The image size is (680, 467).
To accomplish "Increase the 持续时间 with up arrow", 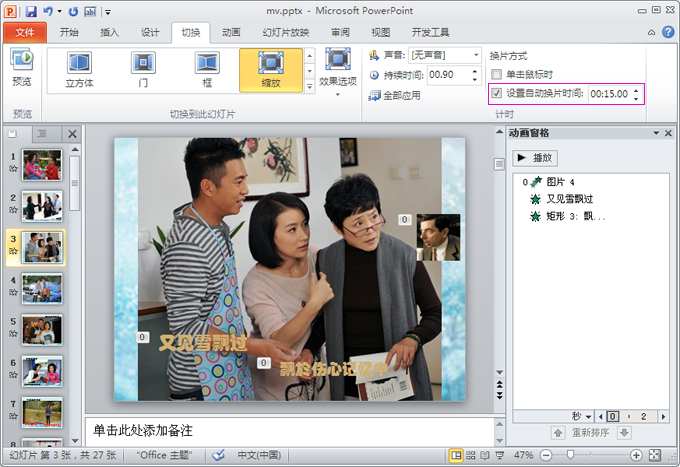I will (x=475, y=72).
